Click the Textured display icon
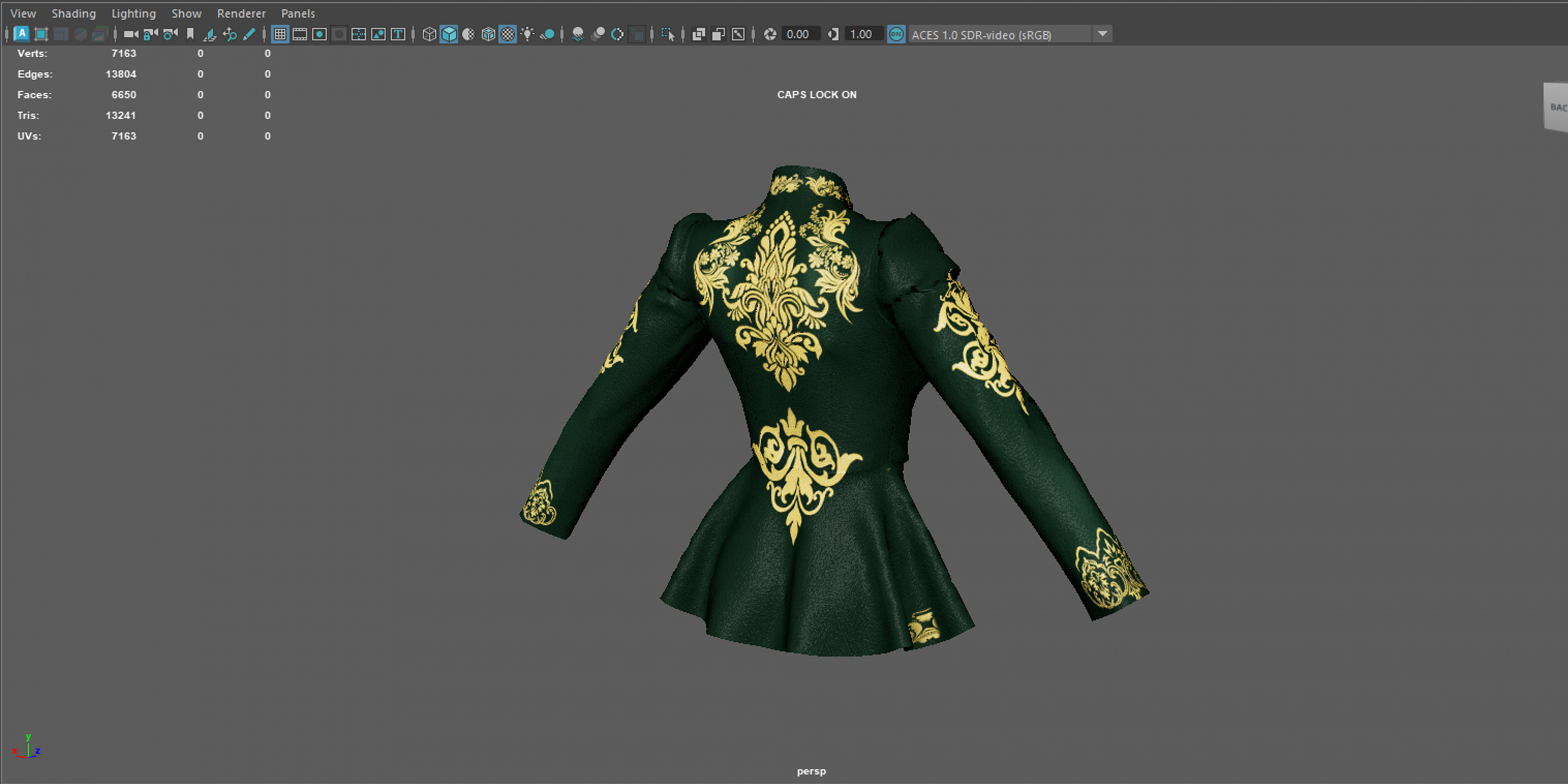Viewport: 1568px width, 784px height. [508, 34]
